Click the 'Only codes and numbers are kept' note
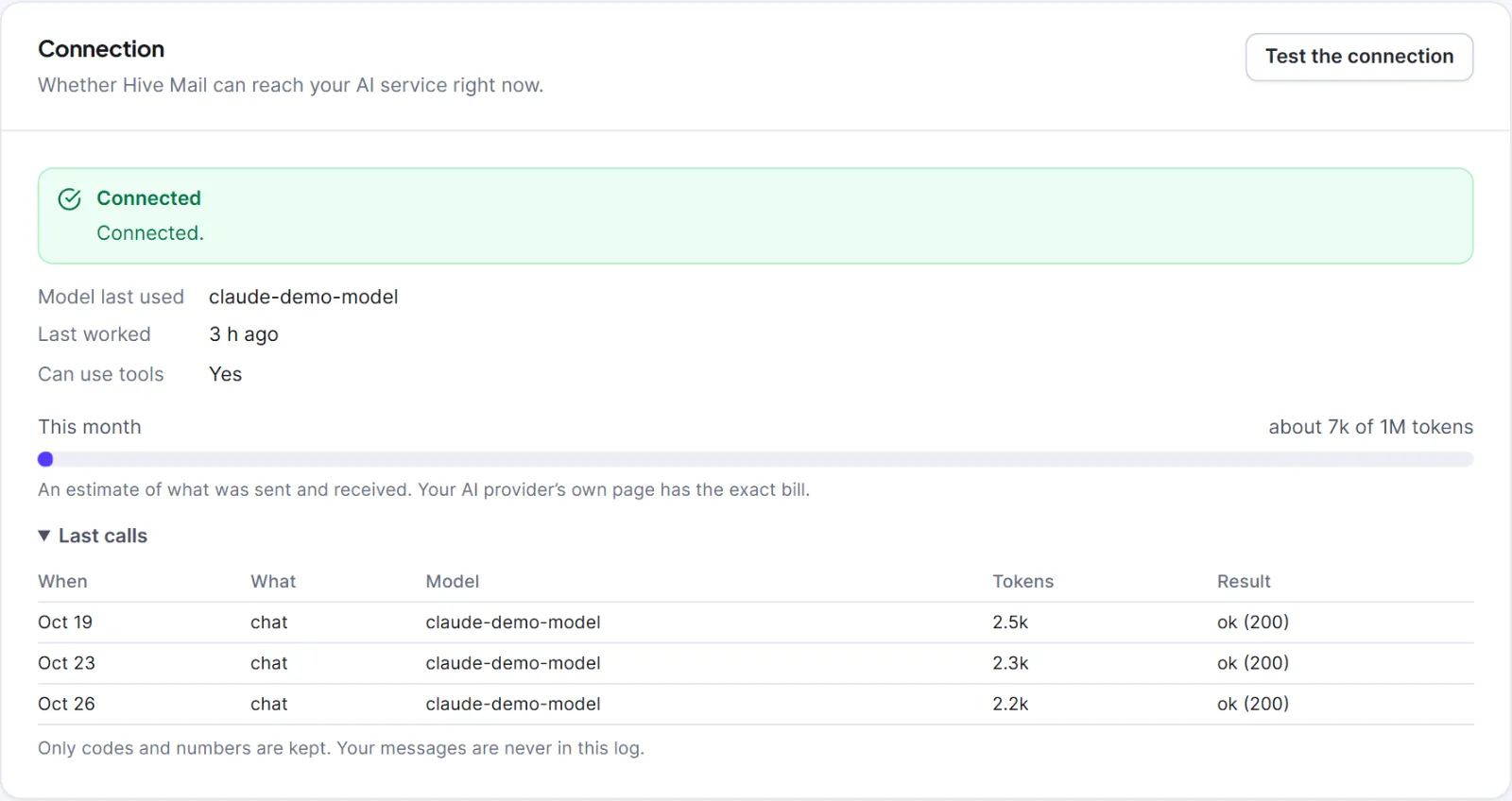 [341, 748]
